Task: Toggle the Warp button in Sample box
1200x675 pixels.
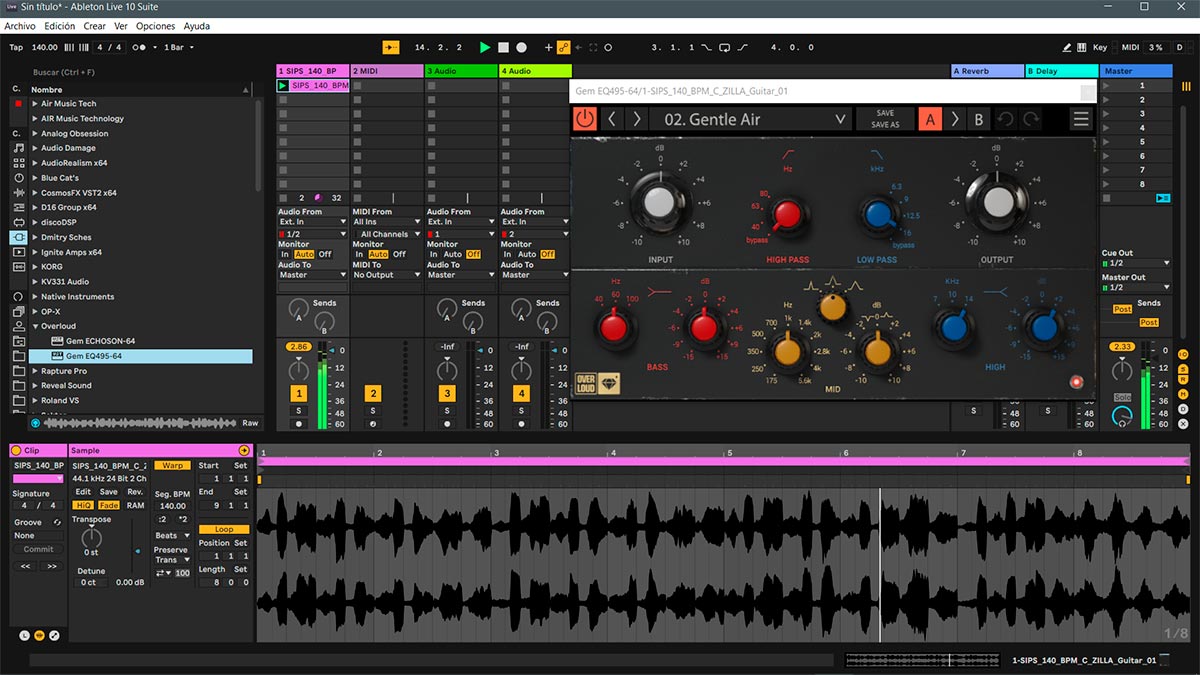Action: (x=172, y=466)
